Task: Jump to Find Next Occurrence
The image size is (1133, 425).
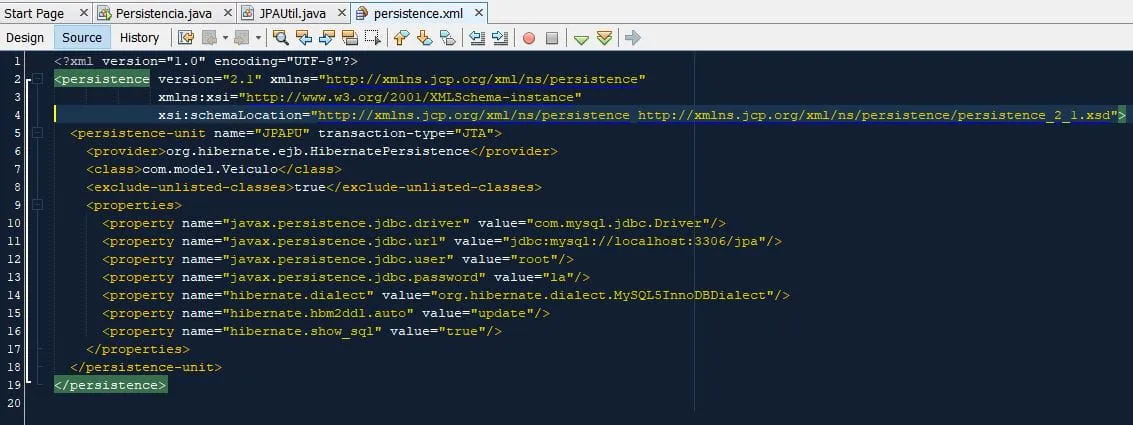Action: 327,38
